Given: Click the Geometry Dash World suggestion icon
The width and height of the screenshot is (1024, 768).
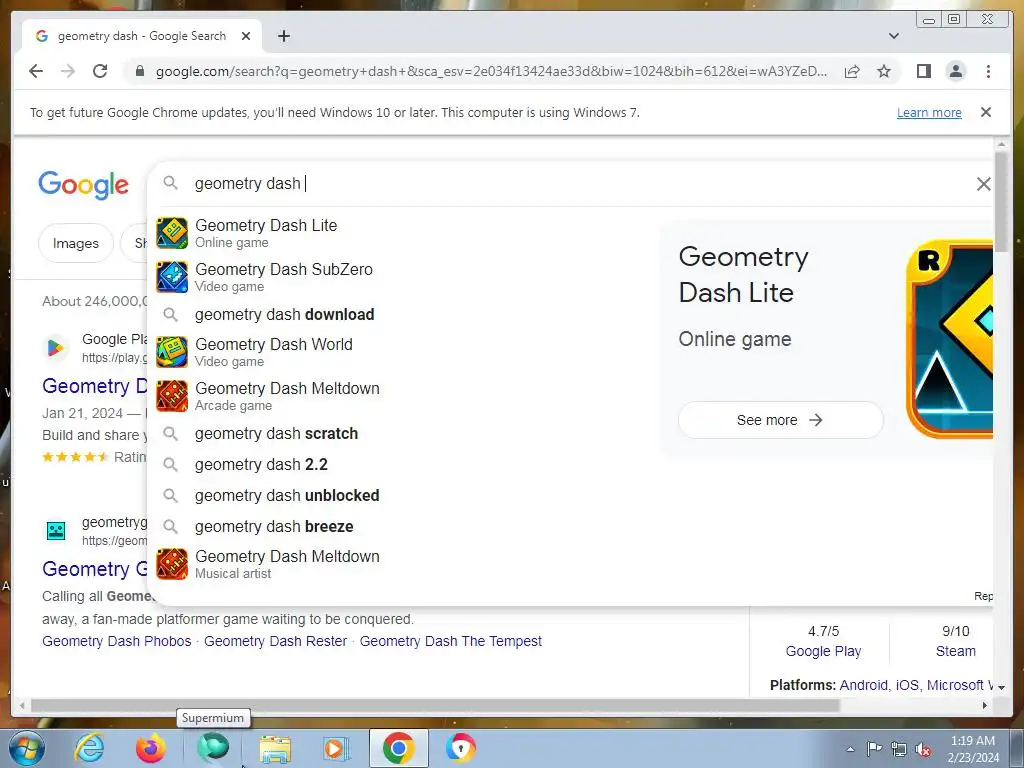Looking at the screenshot, I should tap(172, 352).
